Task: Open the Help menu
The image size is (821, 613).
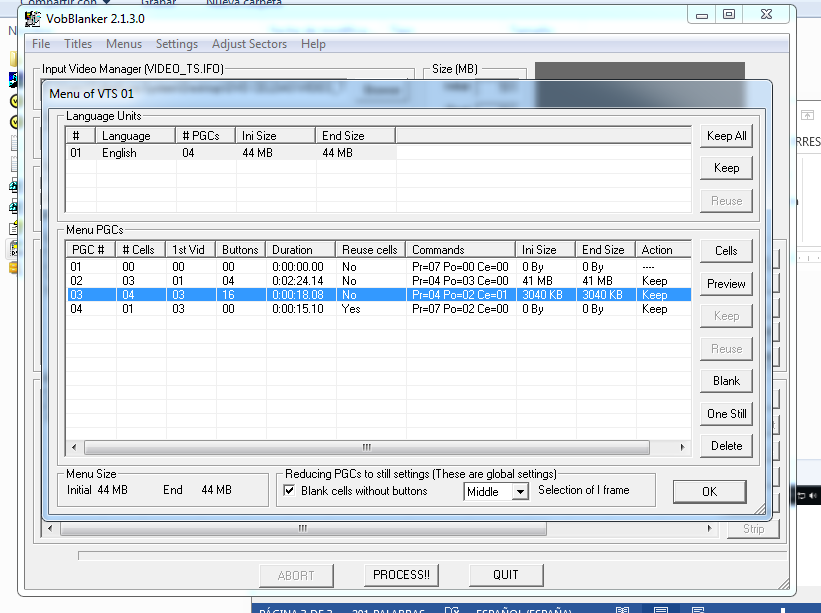Action: tap(313, 44)
